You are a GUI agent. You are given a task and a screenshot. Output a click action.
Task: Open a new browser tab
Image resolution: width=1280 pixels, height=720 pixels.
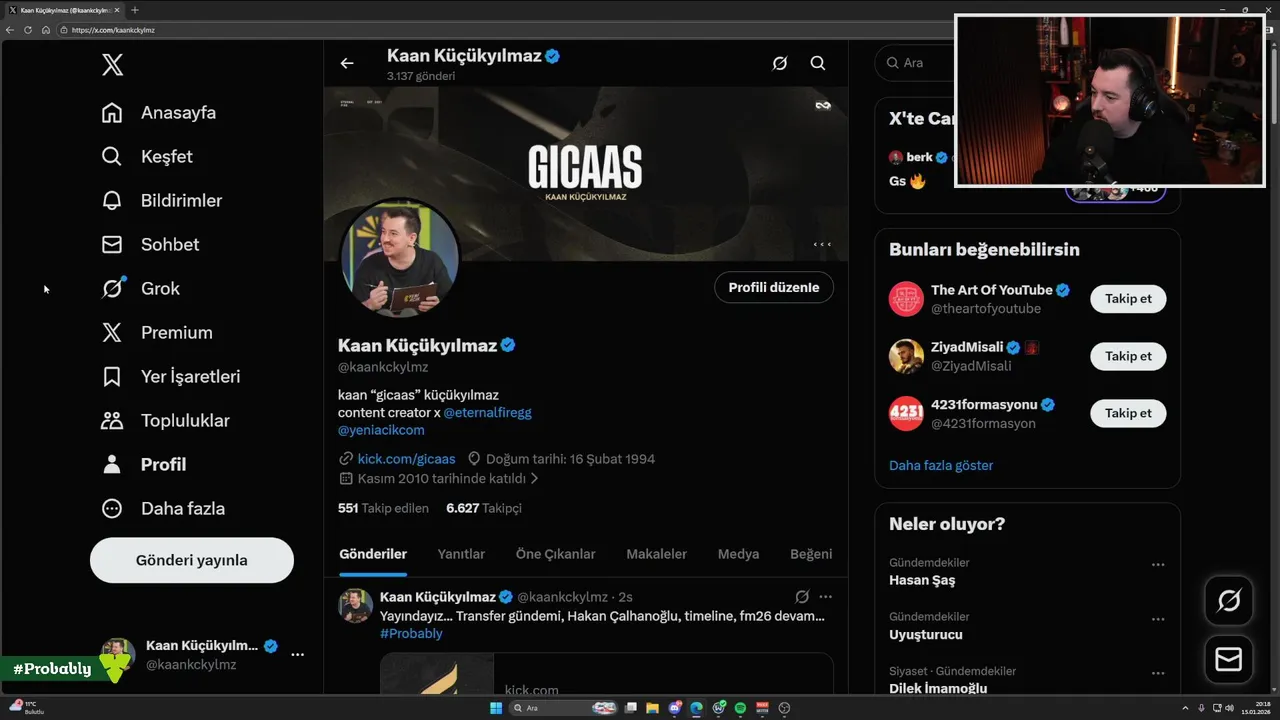pos(135,10)
